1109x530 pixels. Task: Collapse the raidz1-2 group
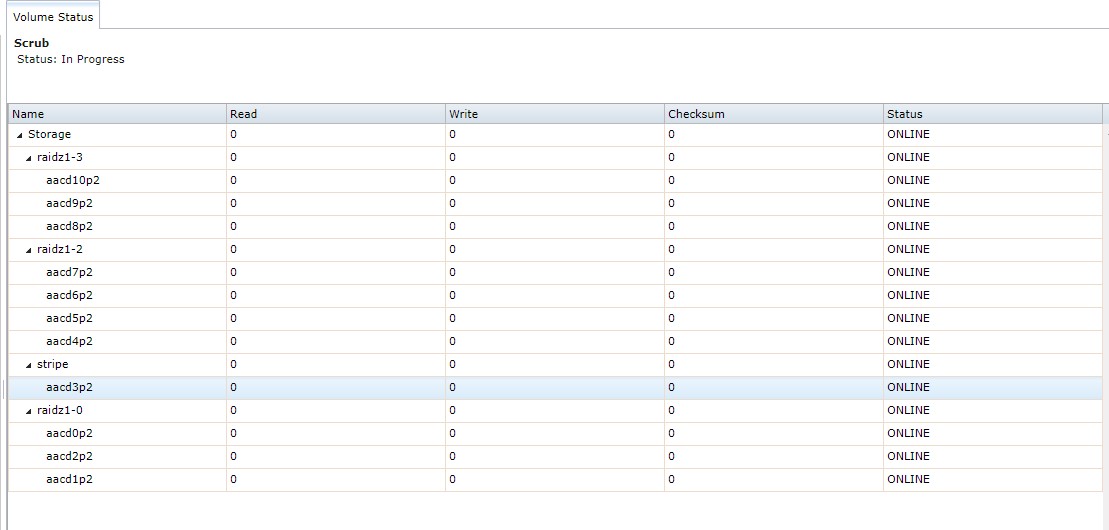click(29, 250)
